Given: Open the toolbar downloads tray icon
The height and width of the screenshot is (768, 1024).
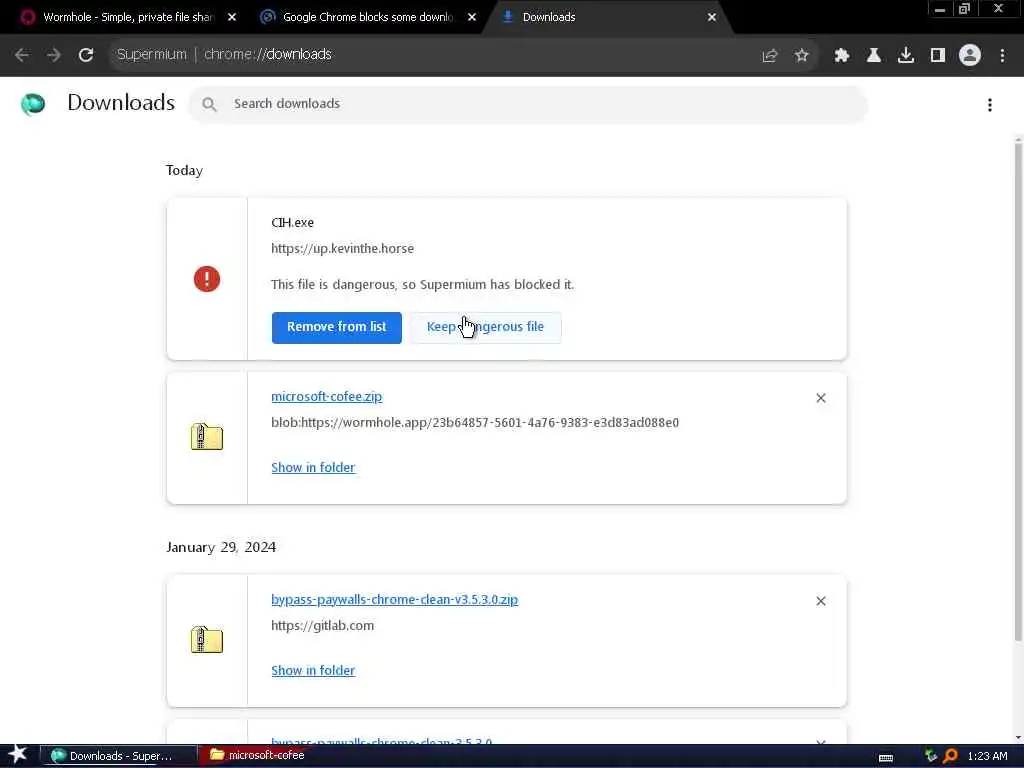Looking at the screenshot, I should pos(906,56).
